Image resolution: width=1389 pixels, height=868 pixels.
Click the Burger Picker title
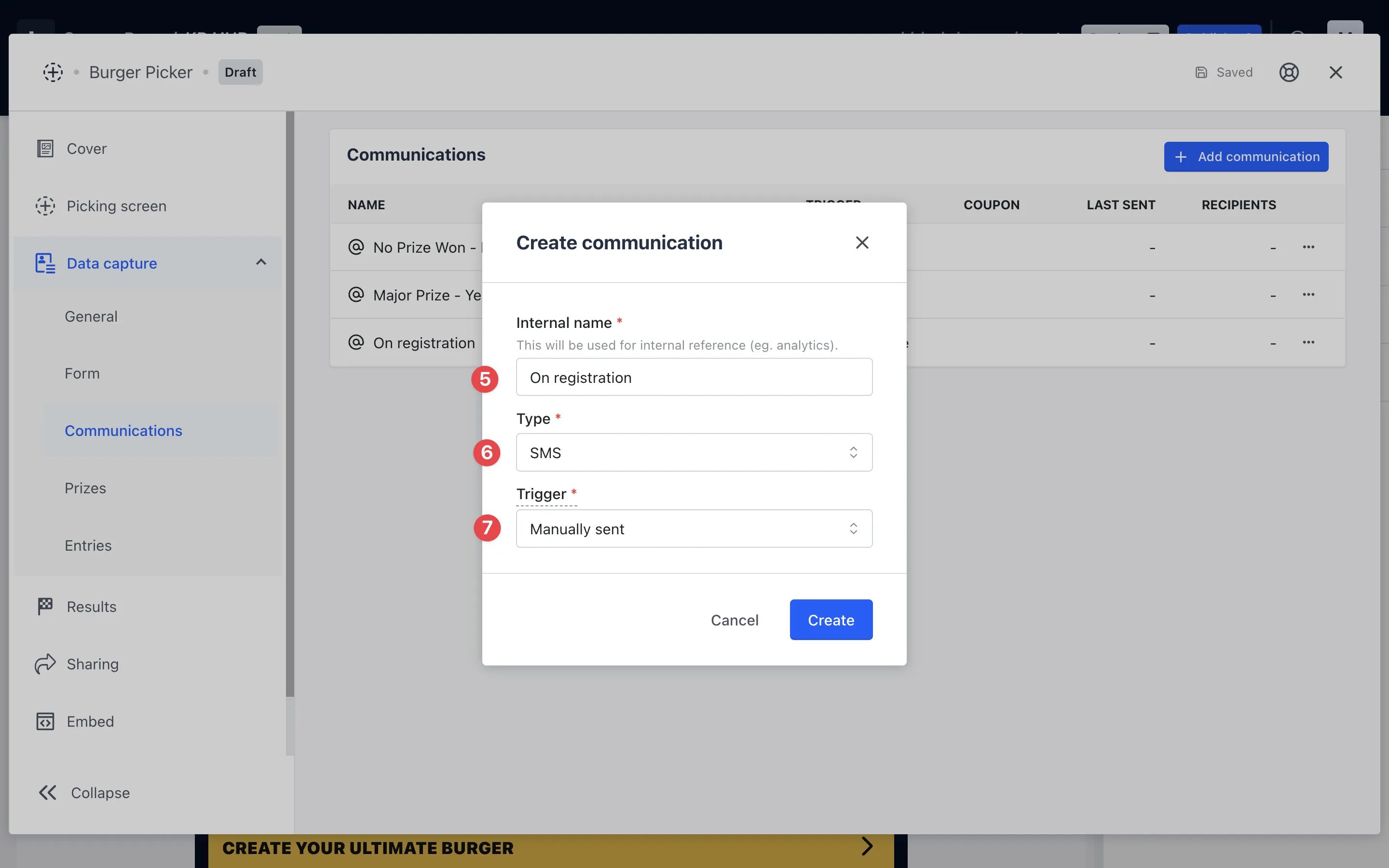141,72
